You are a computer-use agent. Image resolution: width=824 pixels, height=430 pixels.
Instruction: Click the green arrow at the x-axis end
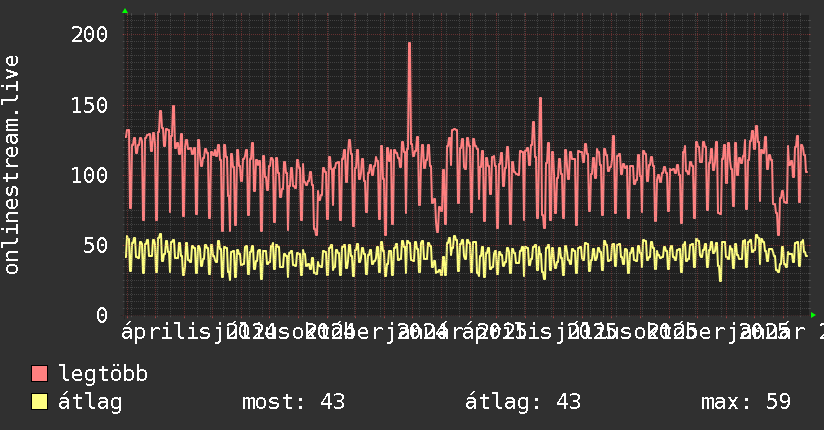point(813,315)
